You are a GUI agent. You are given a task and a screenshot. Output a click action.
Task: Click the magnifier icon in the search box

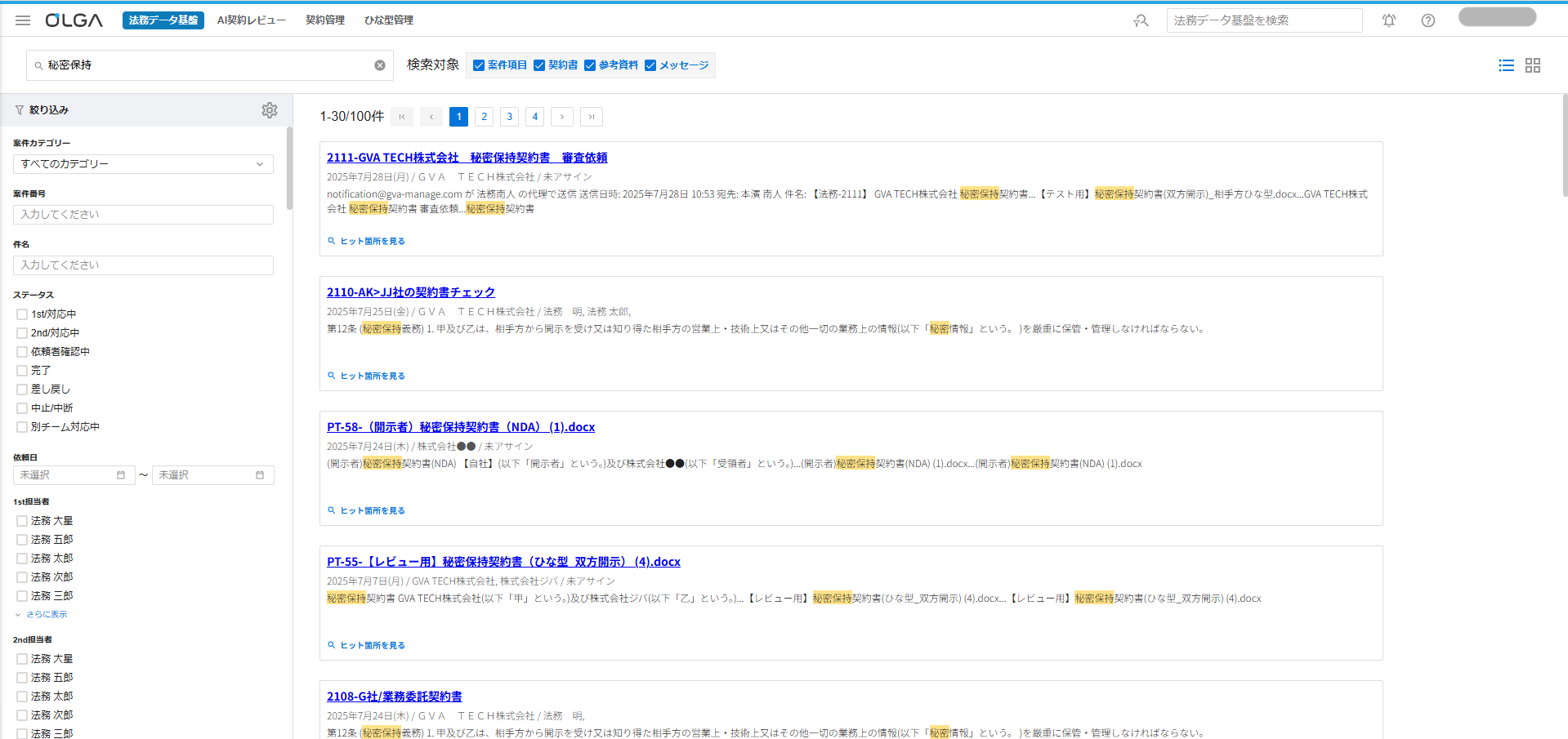click(x=38, y=65)
